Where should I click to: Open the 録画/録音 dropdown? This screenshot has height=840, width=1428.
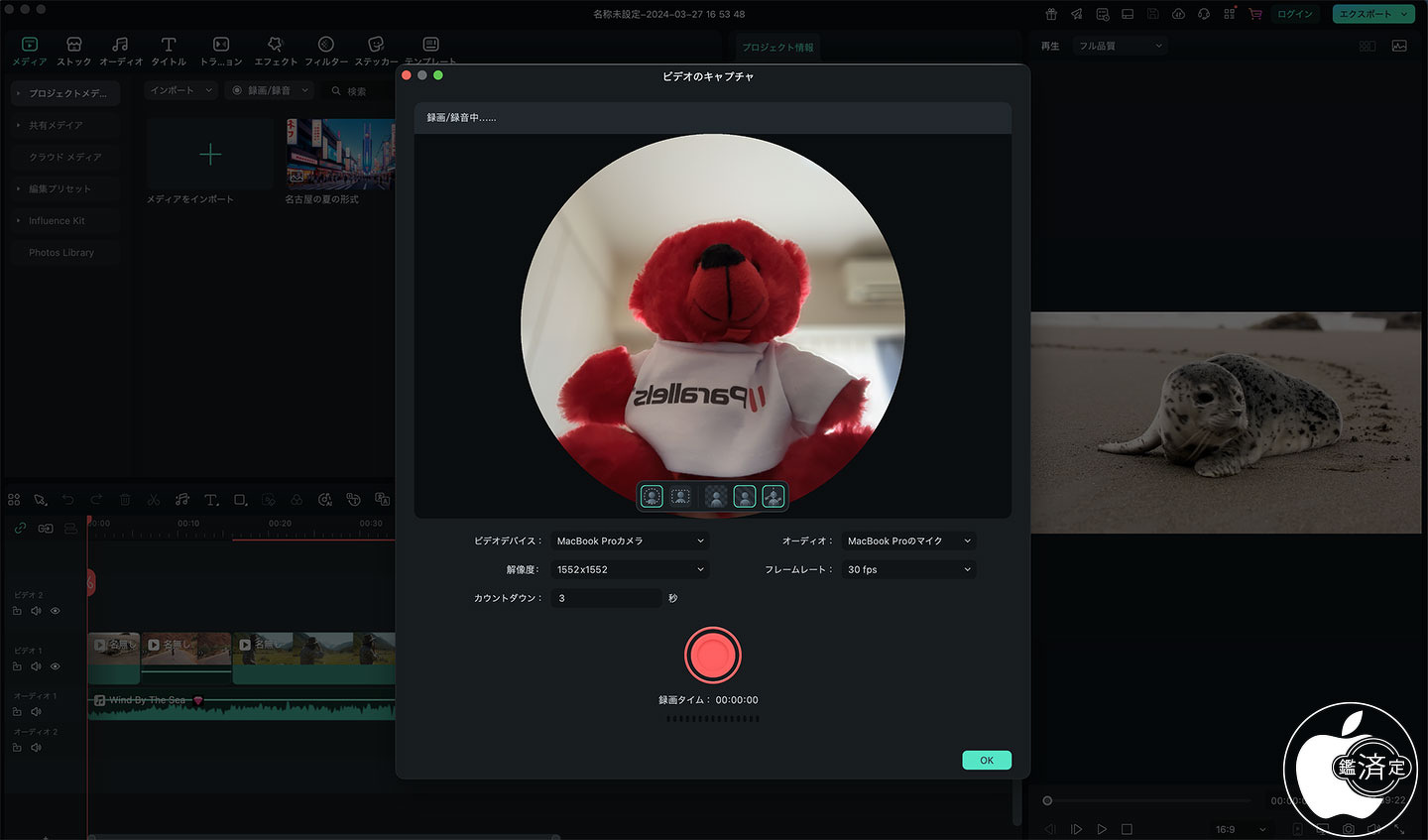click(270, 90)
